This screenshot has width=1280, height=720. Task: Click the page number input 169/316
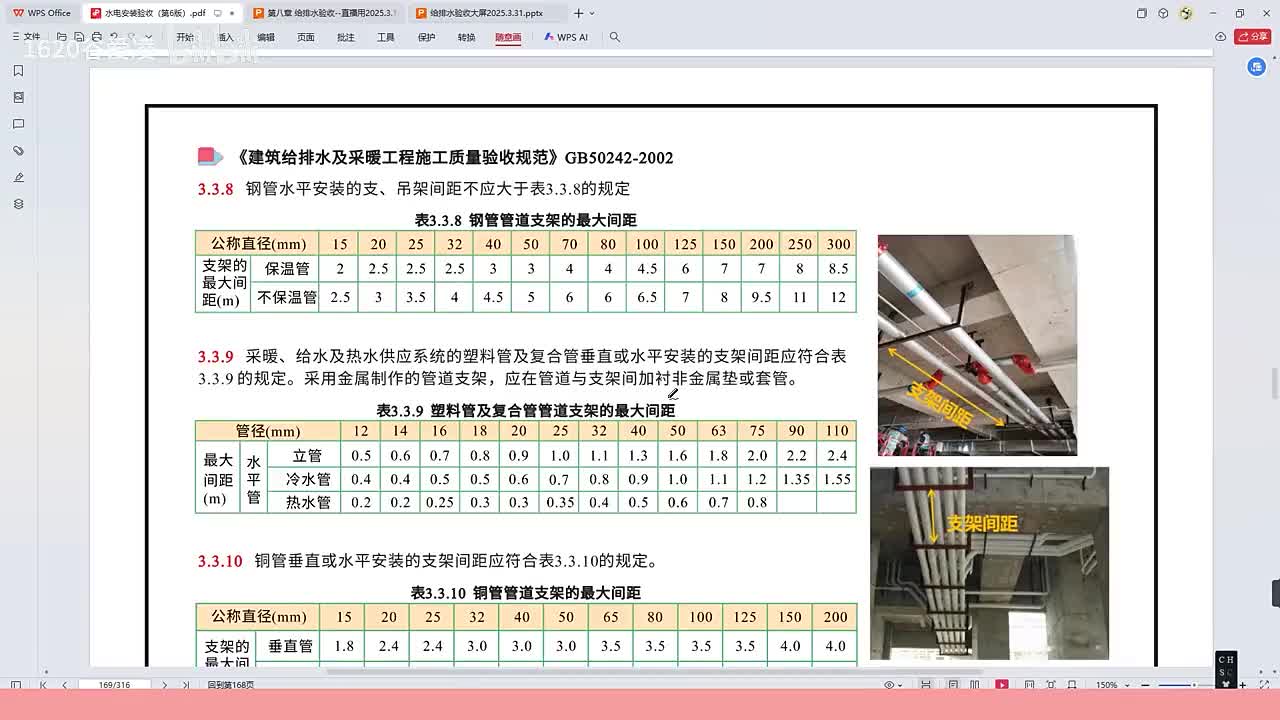tap(116, 685)
